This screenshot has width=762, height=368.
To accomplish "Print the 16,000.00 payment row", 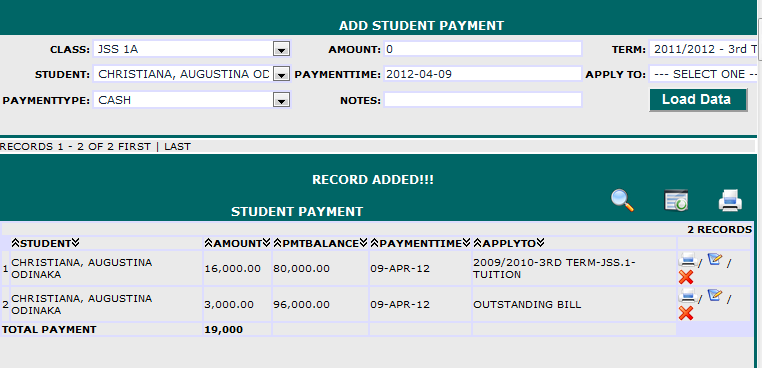I will coord(688,261).
